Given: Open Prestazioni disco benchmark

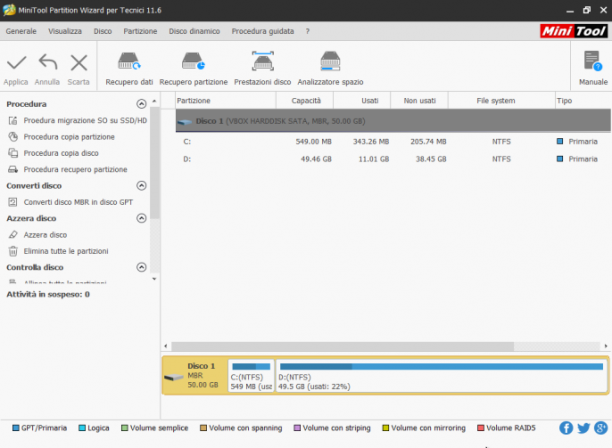Looking at the screenshot, I should pyautogui.click(x=262, y=68).
